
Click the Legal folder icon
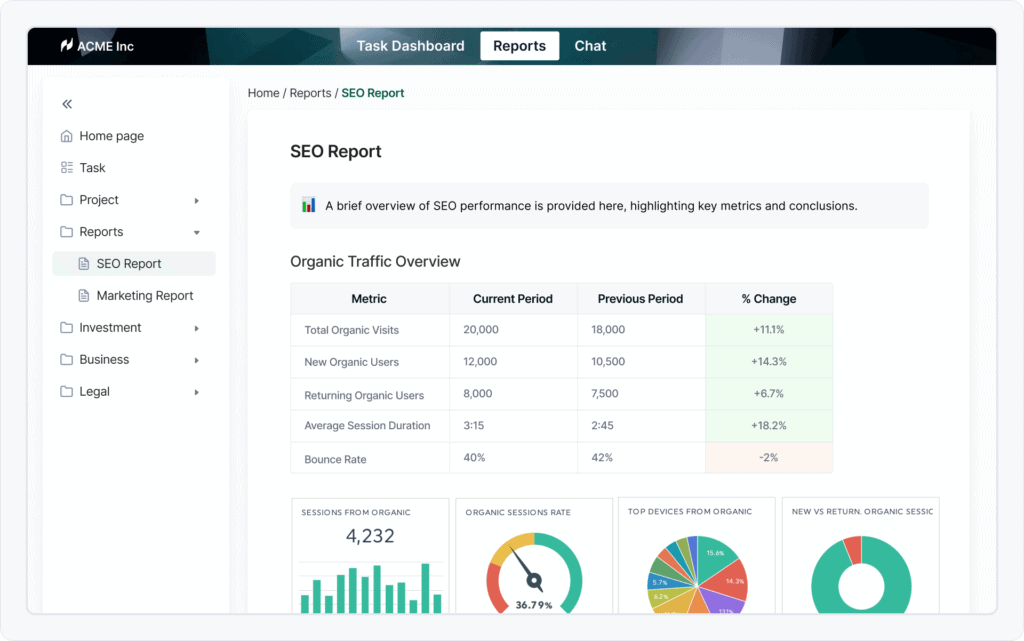click(x=67, y=392)
